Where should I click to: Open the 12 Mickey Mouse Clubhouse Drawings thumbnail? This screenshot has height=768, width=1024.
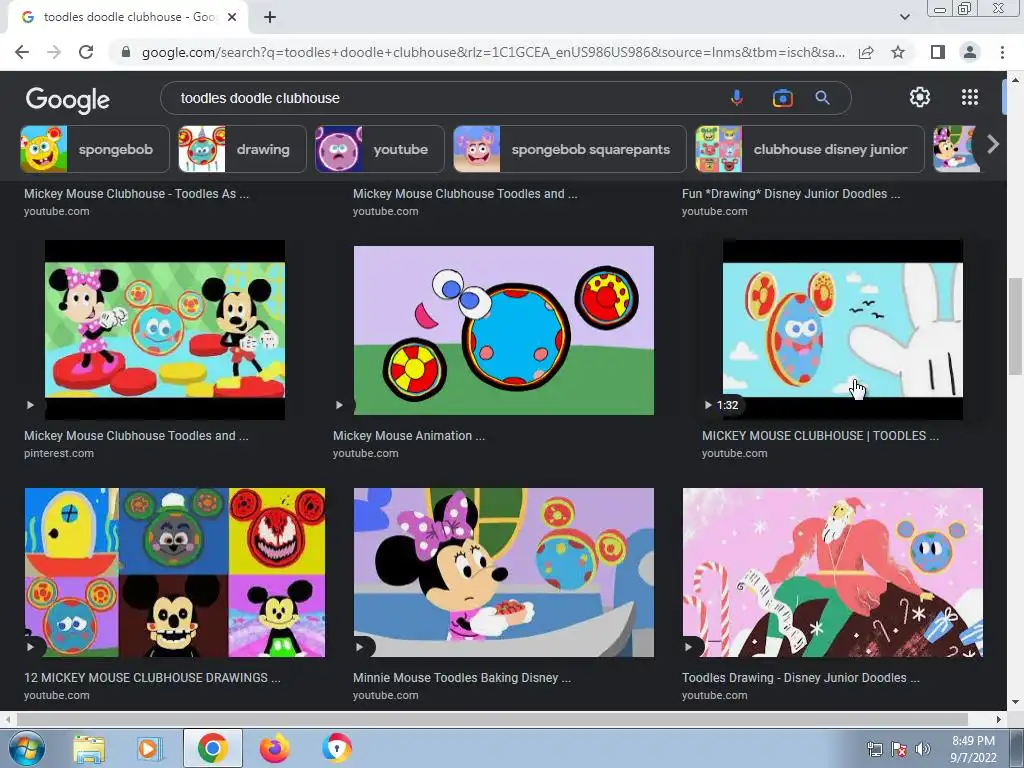coord(175,572)
